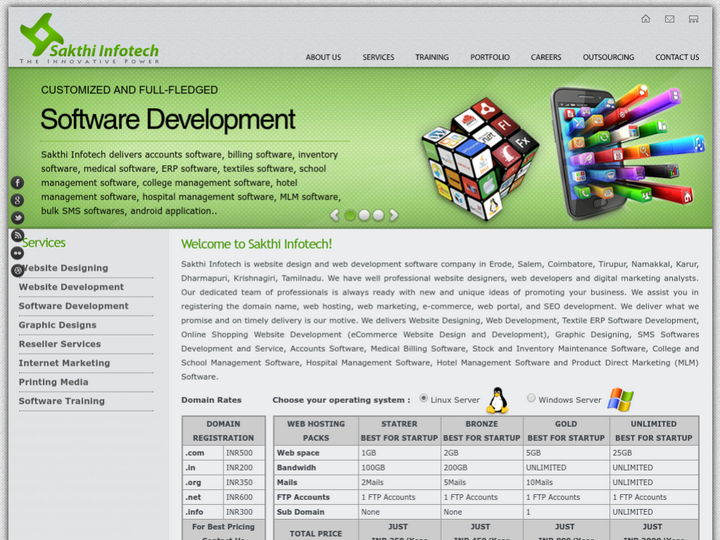Click the Sakthi Infotech logo
The width and height of the screenshot is (720, 540).
(x=89, y=39)
